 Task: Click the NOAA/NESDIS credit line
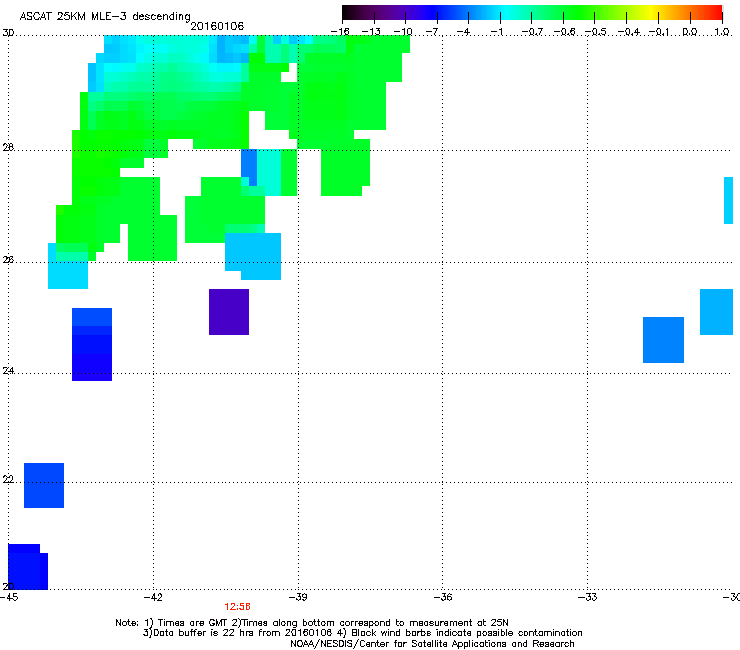point(432,644)
